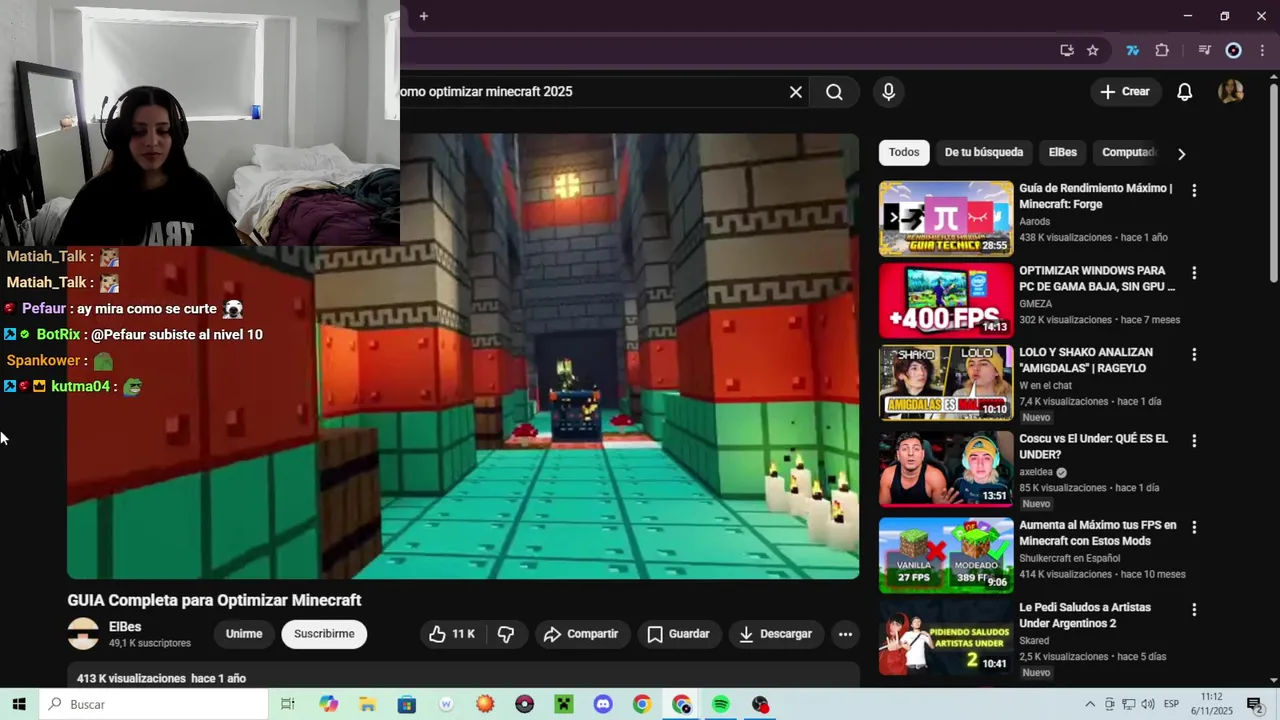Open a new browser tab with plus

click(x=424, y=16)
